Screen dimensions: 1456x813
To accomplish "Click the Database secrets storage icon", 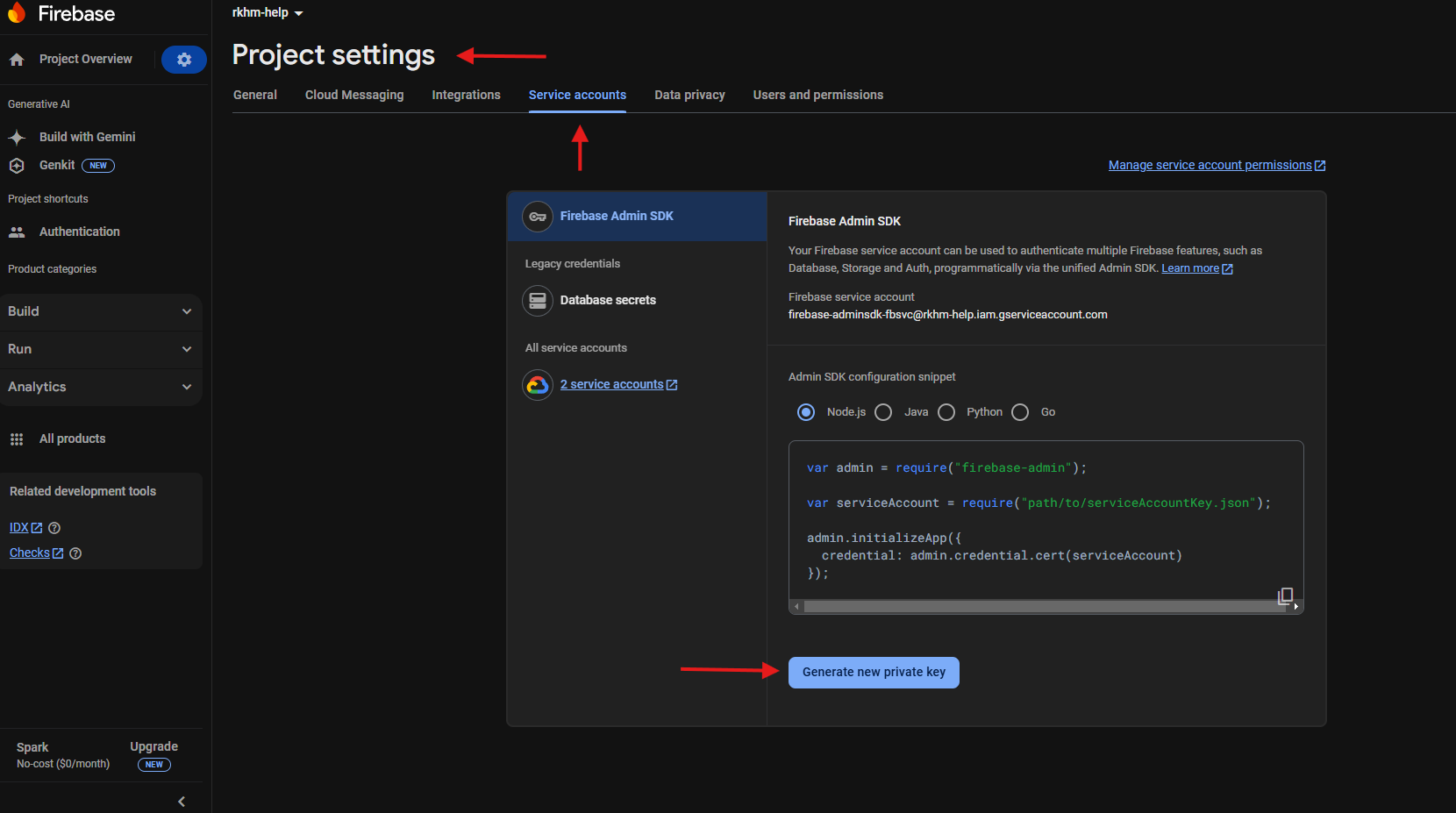I will point(538,301).
